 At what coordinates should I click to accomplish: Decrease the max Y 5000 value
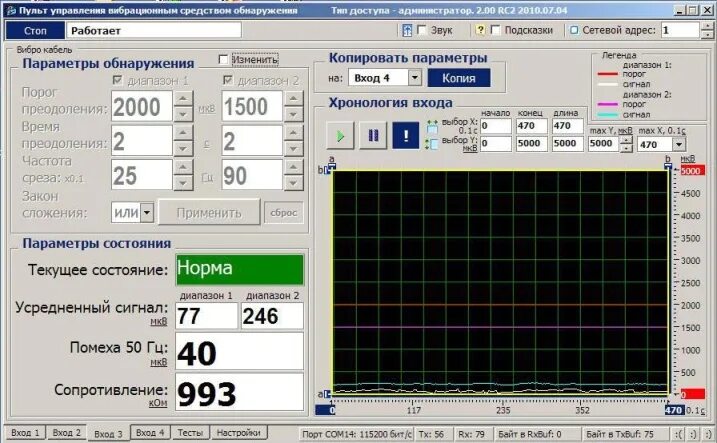click(626, 148)
